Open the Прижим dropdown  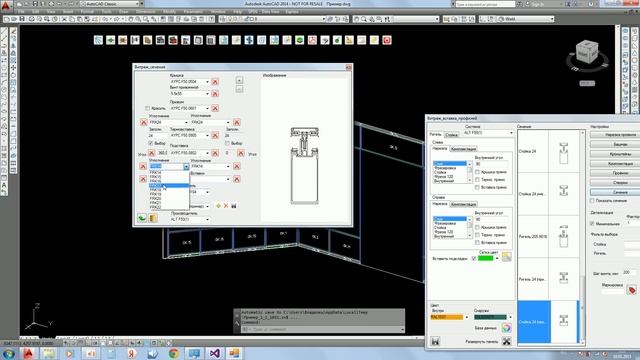(x=207, y=108)
